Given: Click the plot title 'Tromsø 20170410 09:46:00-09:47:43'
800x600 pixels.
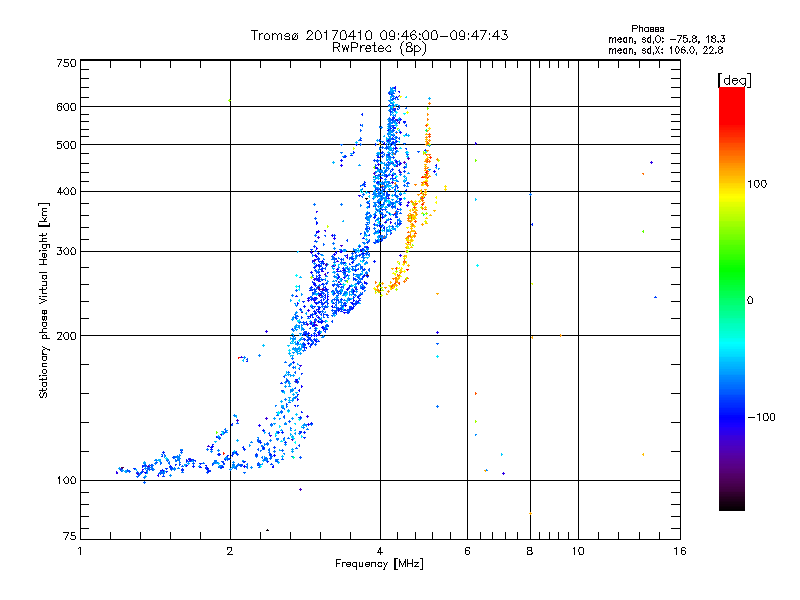Looking at the screenshot, I should (x=379, y=35).
